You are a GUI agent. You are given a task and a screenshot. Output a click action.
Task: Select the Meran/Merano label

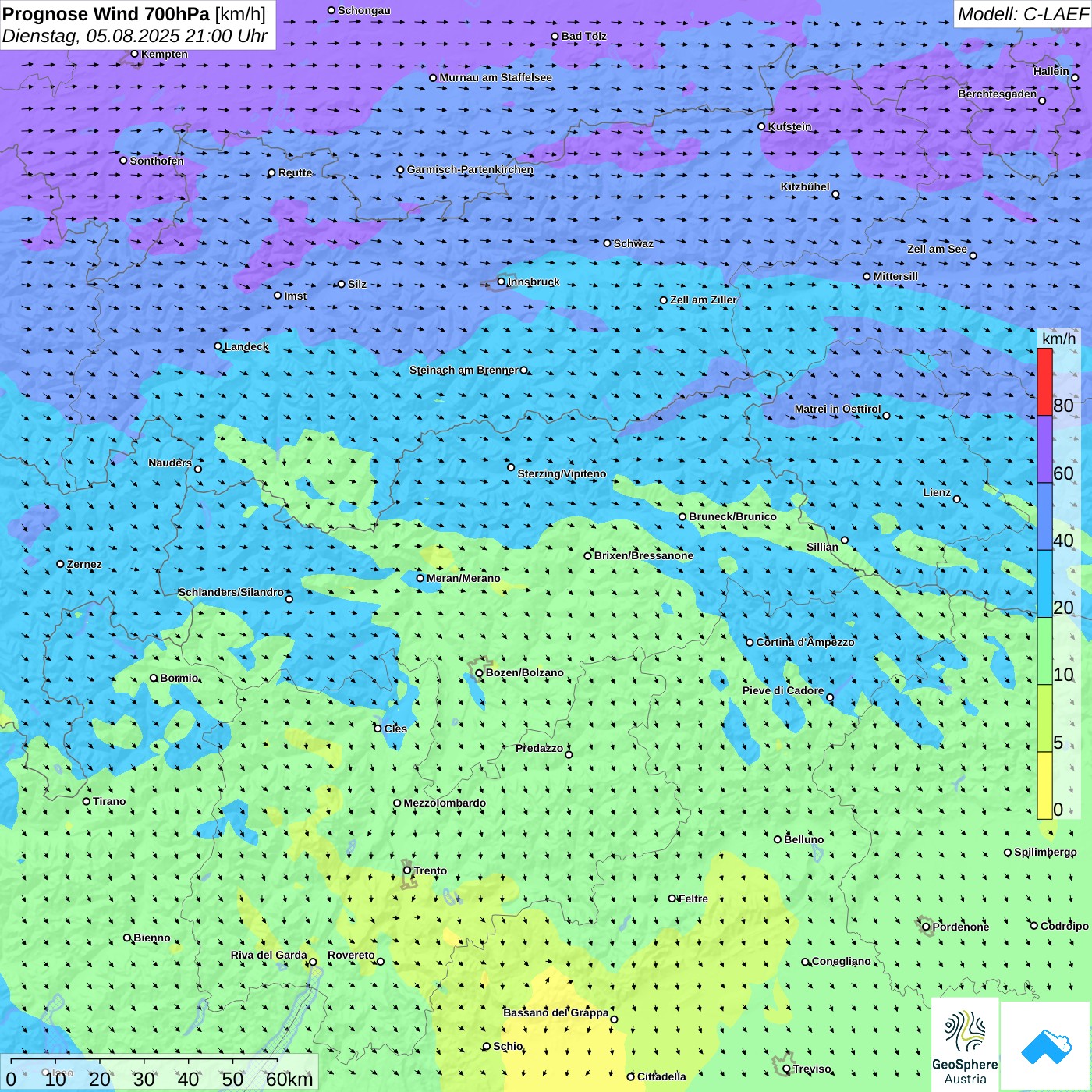(463, 578)
